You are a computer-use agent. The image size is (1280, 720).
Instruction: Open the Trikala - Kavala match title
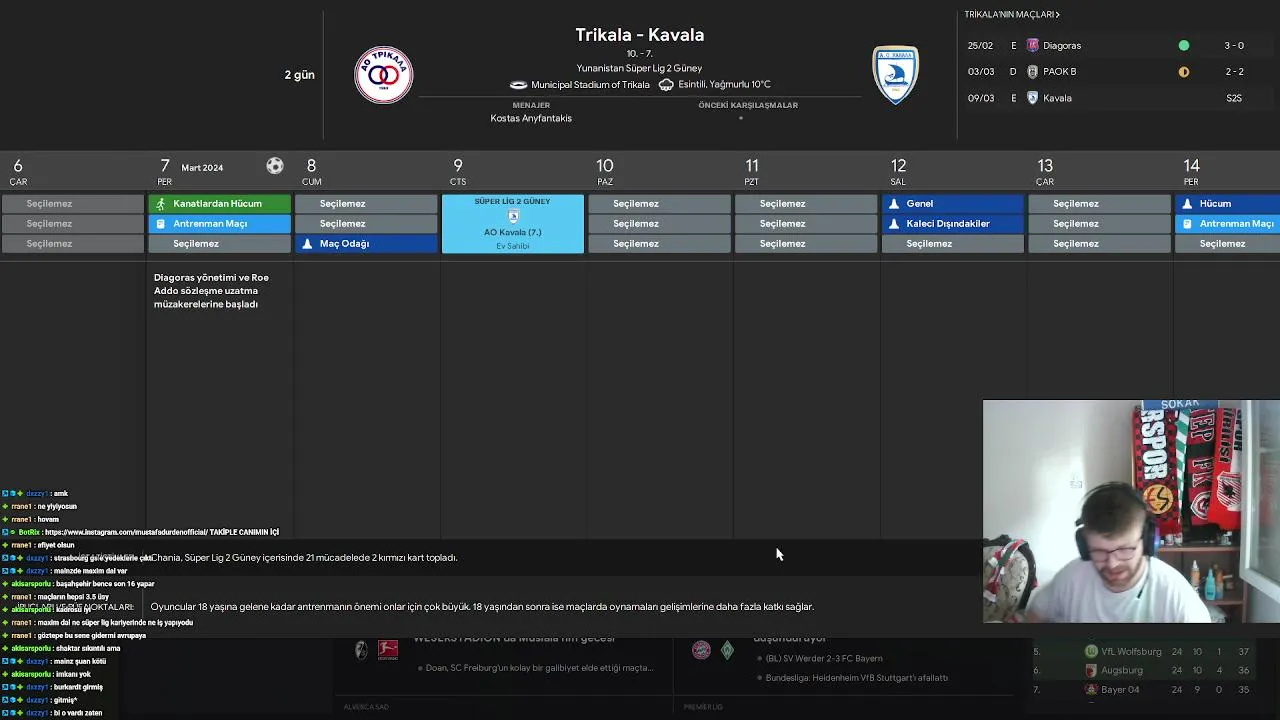[x=640, y=35]
